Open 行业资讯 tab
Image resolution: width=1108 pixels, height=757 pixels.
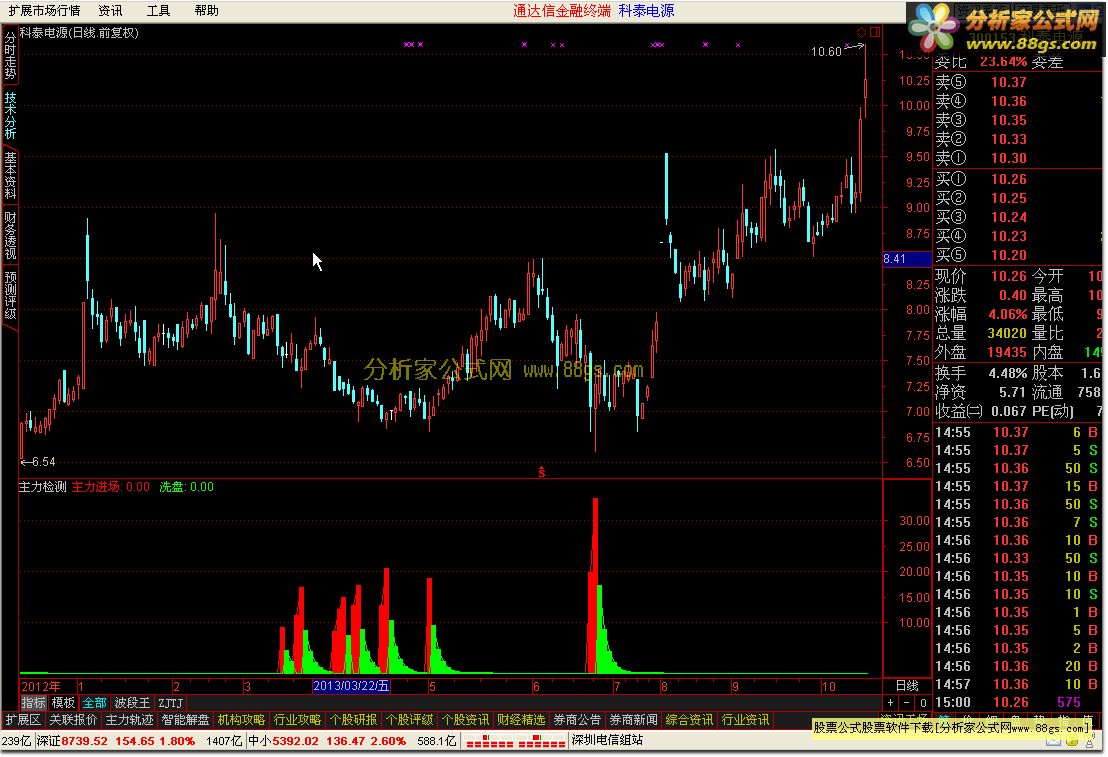745,720
